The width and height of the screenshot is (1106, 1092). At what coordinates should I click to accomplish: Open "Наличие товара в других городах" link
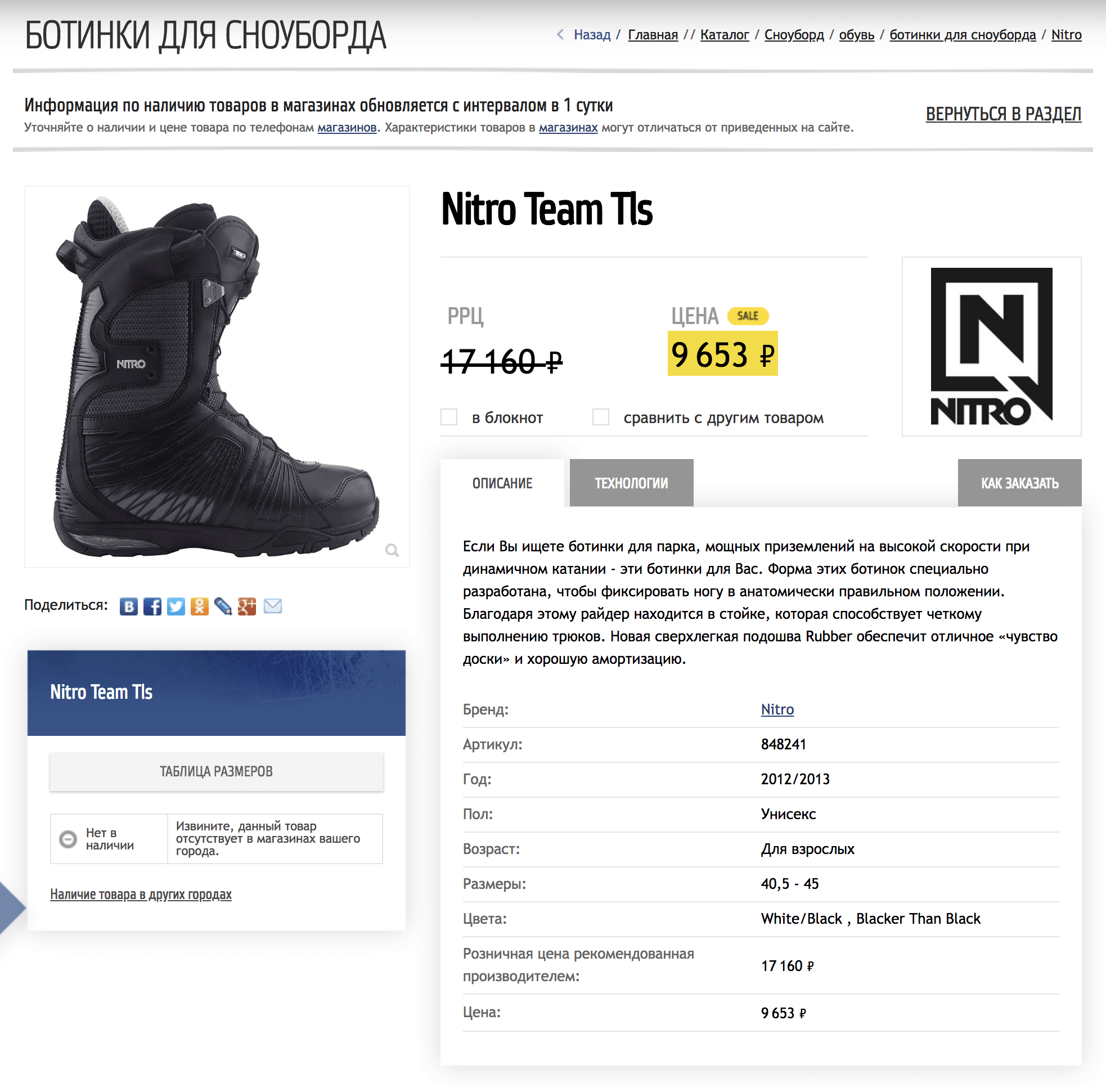pos(141,894)
